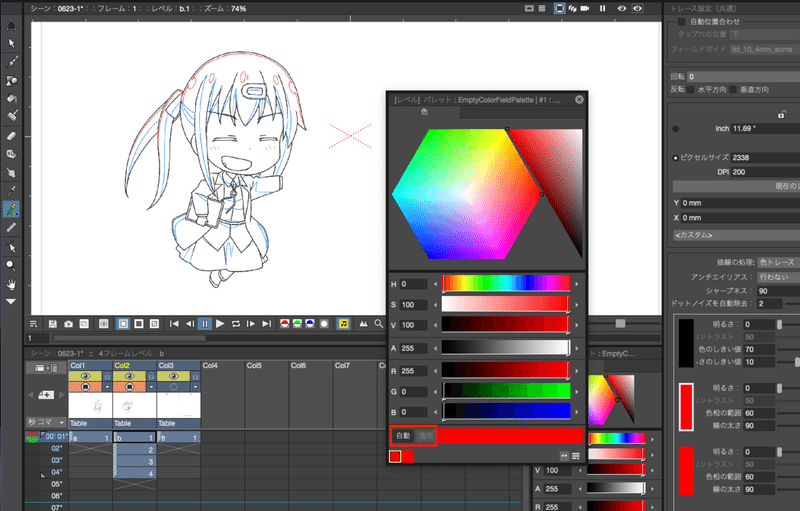Toggle the green channel view
This screenshot has height=511, width=800.
pyautogui.click(x=297, y=324)
